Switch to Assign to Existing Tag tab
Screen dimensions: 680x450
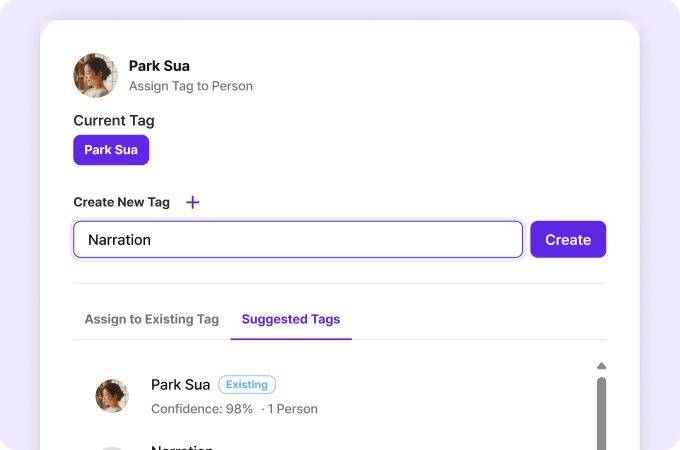[x=151, y=320]
